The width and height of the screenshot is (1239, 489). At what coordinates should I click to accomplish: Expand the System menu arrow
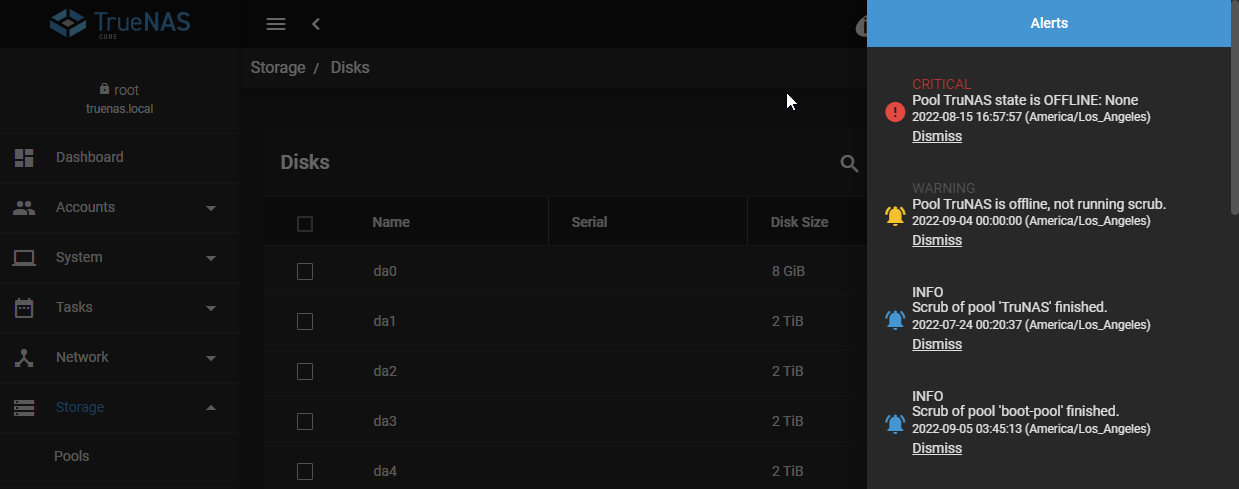tap(211, 258)
